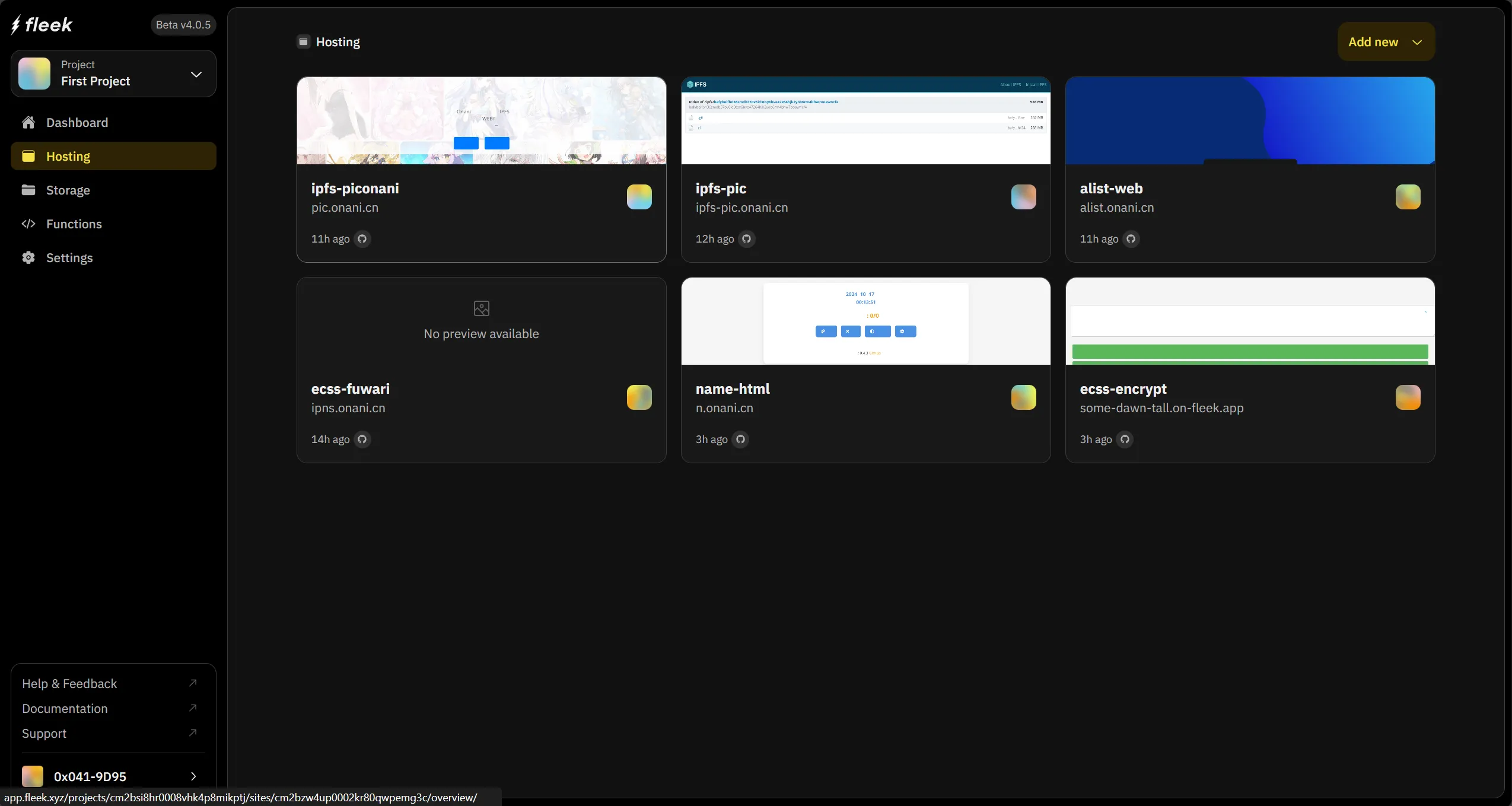This screenshot has width=1512, height=806.
Task: Open Documentation link
Action: [x=65, y=709]
